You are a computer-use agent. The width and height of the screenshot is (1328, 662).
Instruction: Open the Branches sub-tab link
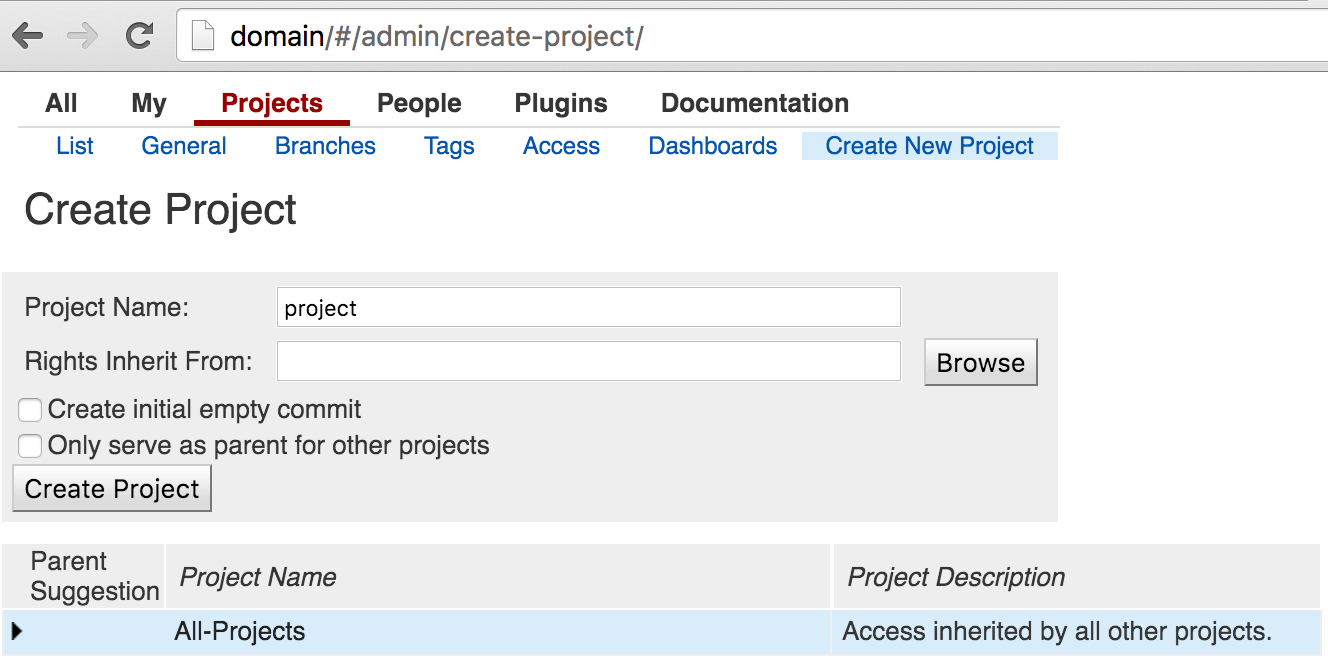coord(325,146)
